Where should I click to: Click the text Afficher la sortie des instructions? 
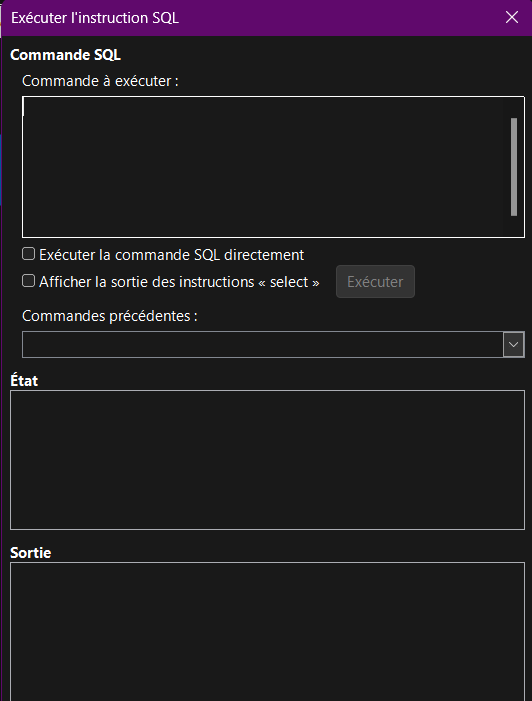(x=147, y=282)
